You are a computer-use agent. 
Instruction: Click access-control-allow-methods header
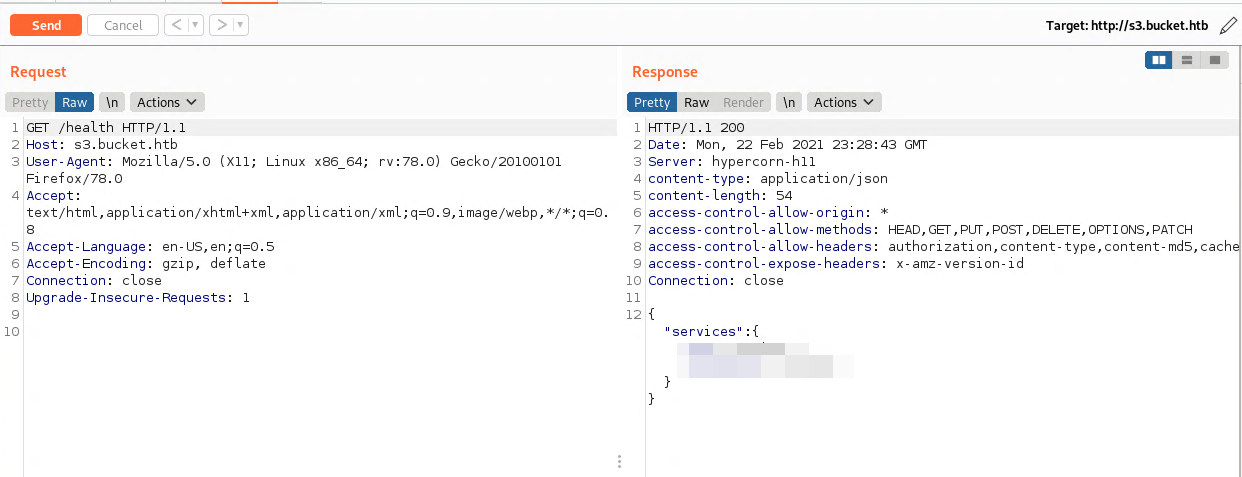[x=920, y=229]
